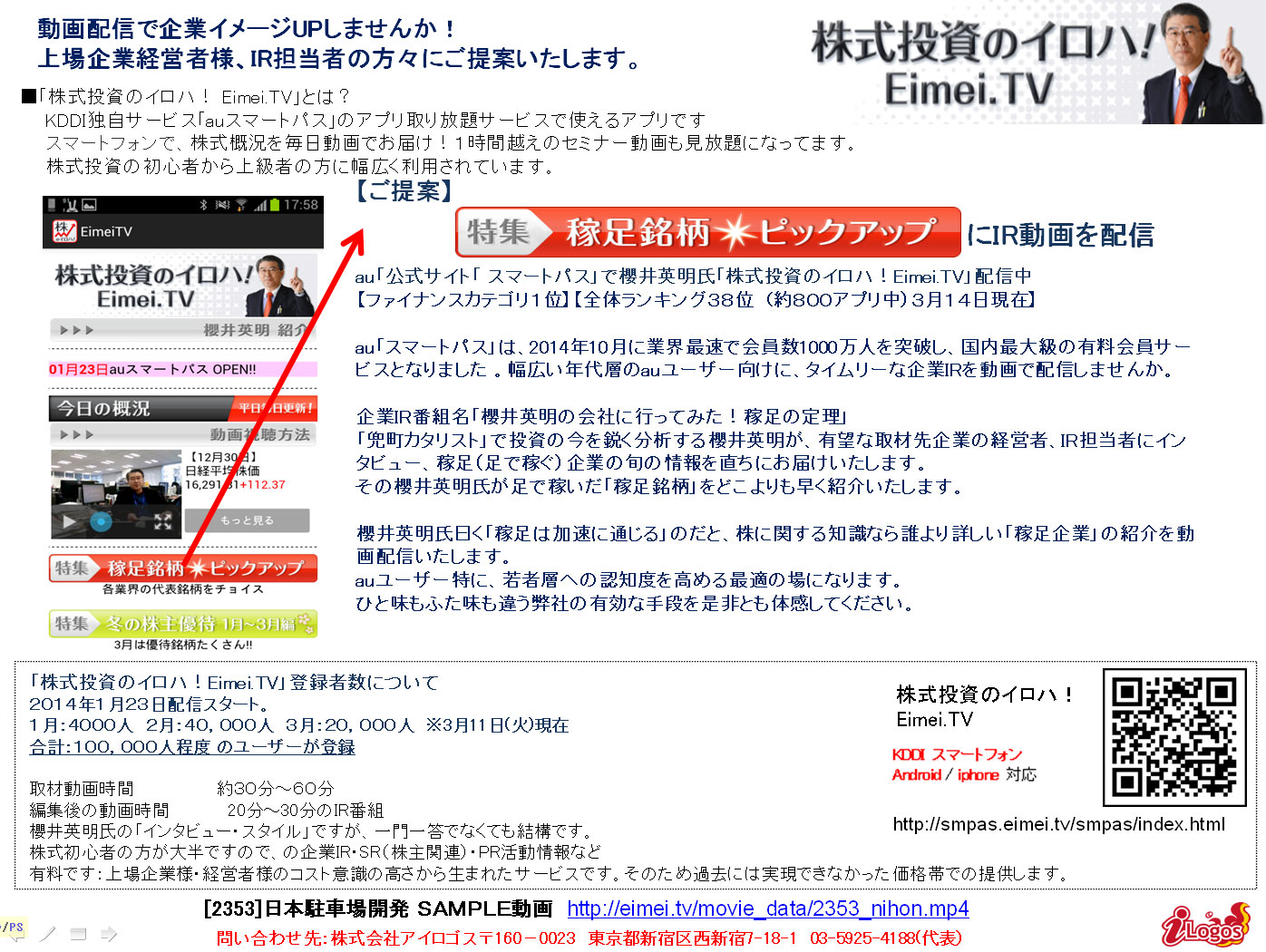Expand the 櫻井英明 紹介 row
This screenshot has width=1266, height=952.
183,330
